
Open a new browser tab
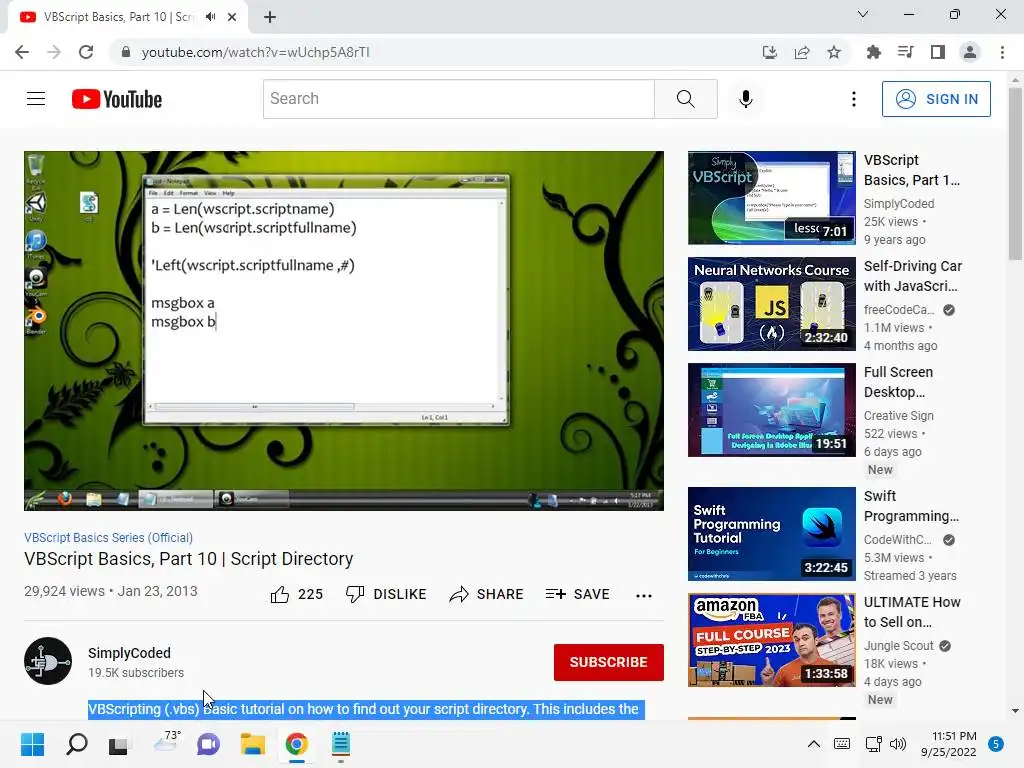click(270, 17)
